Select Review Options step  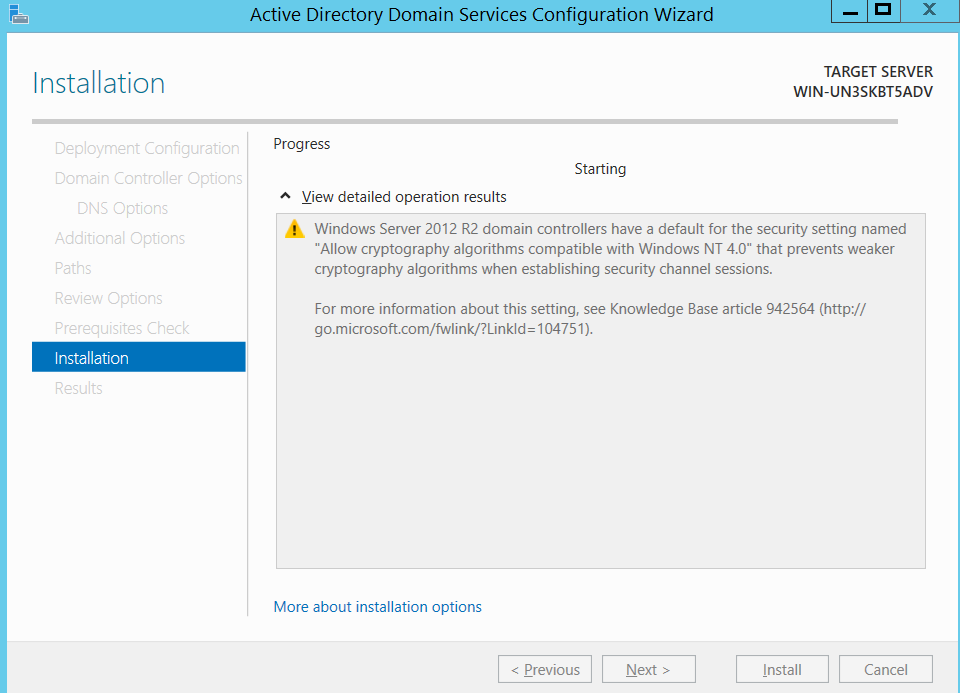coord(108,298)
